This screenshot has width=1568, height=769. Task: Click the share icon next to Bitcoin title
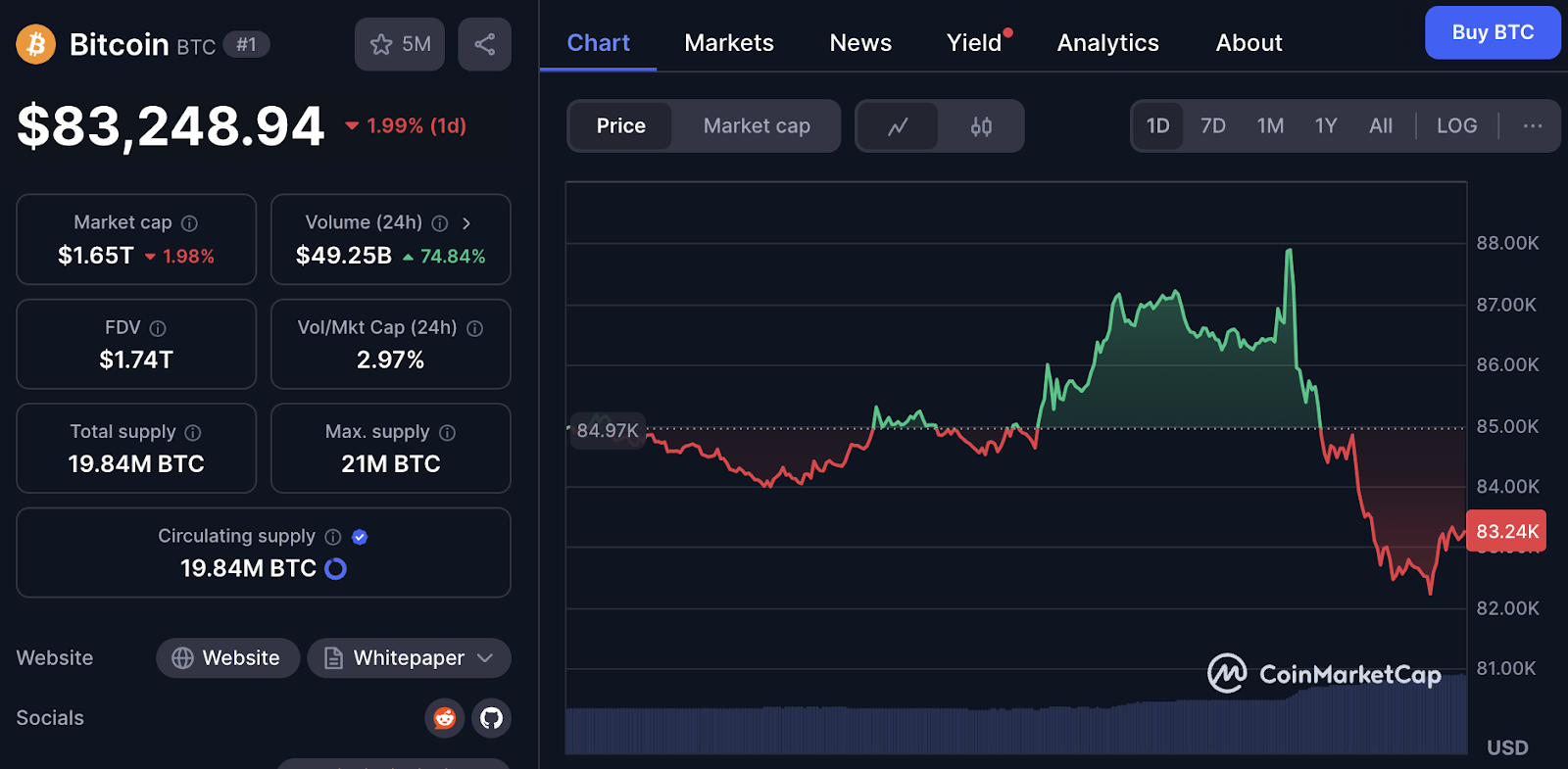pos(484,44)
